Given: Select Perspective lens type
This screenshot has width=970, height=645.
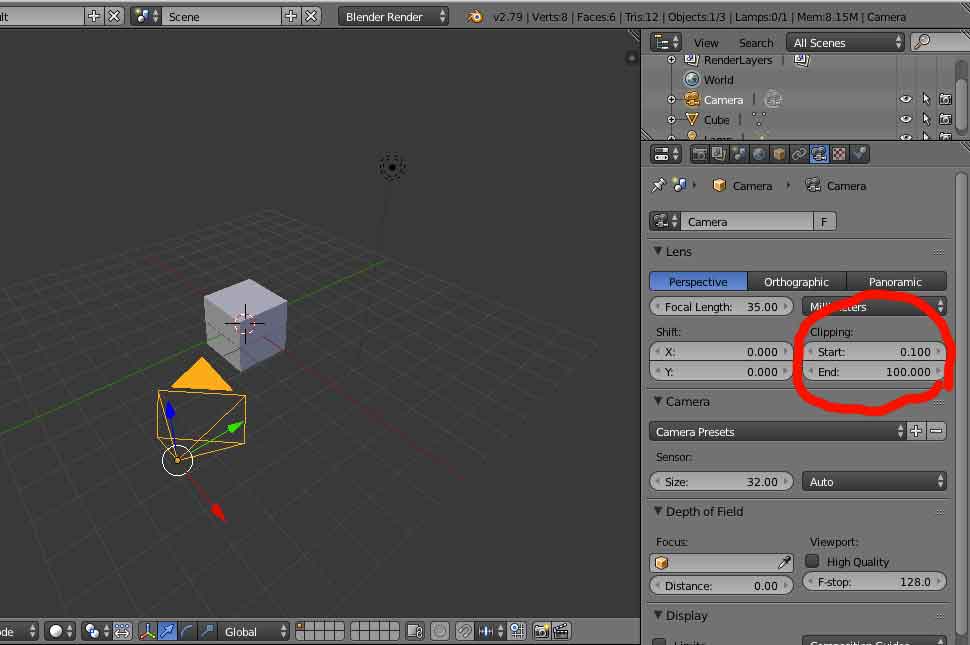Looking at the screenshot, I should point(698,281).
